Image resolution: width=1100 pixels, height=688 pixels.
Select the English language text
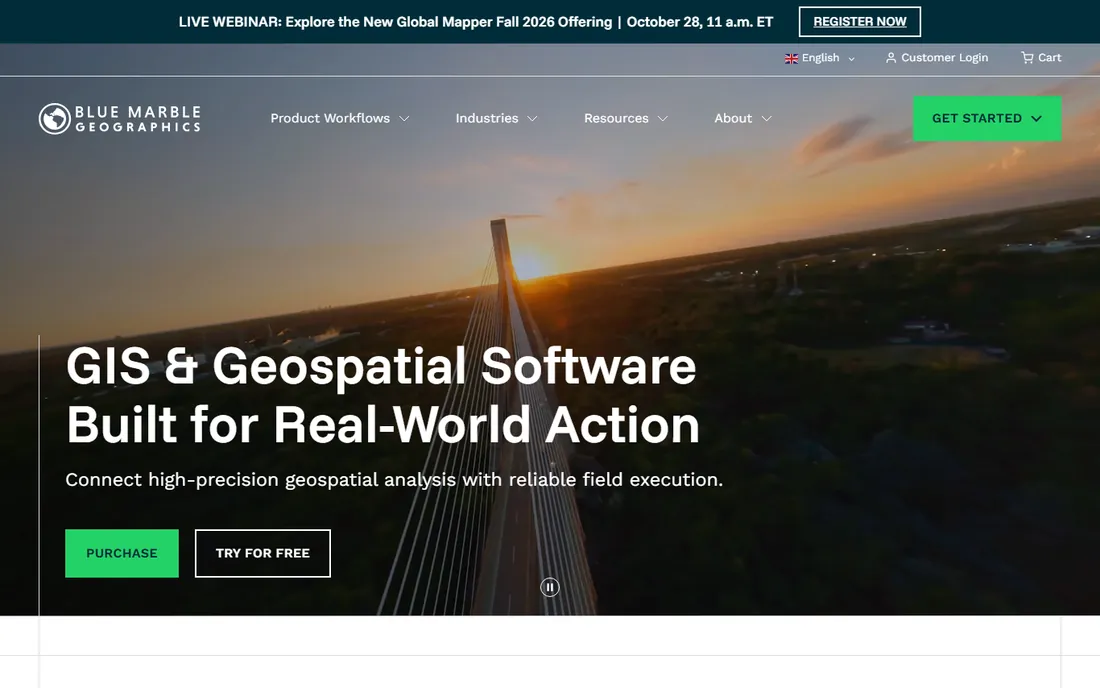click(821, 58)
